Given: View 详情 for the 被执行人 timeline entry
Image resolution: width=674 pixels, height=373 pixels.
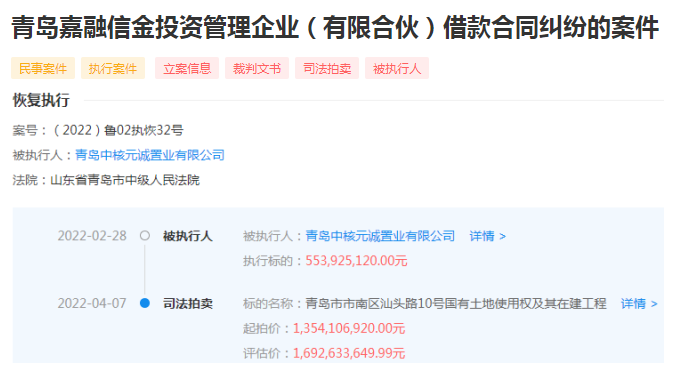Looking at the screenshot, I should [x=487, y=236].
